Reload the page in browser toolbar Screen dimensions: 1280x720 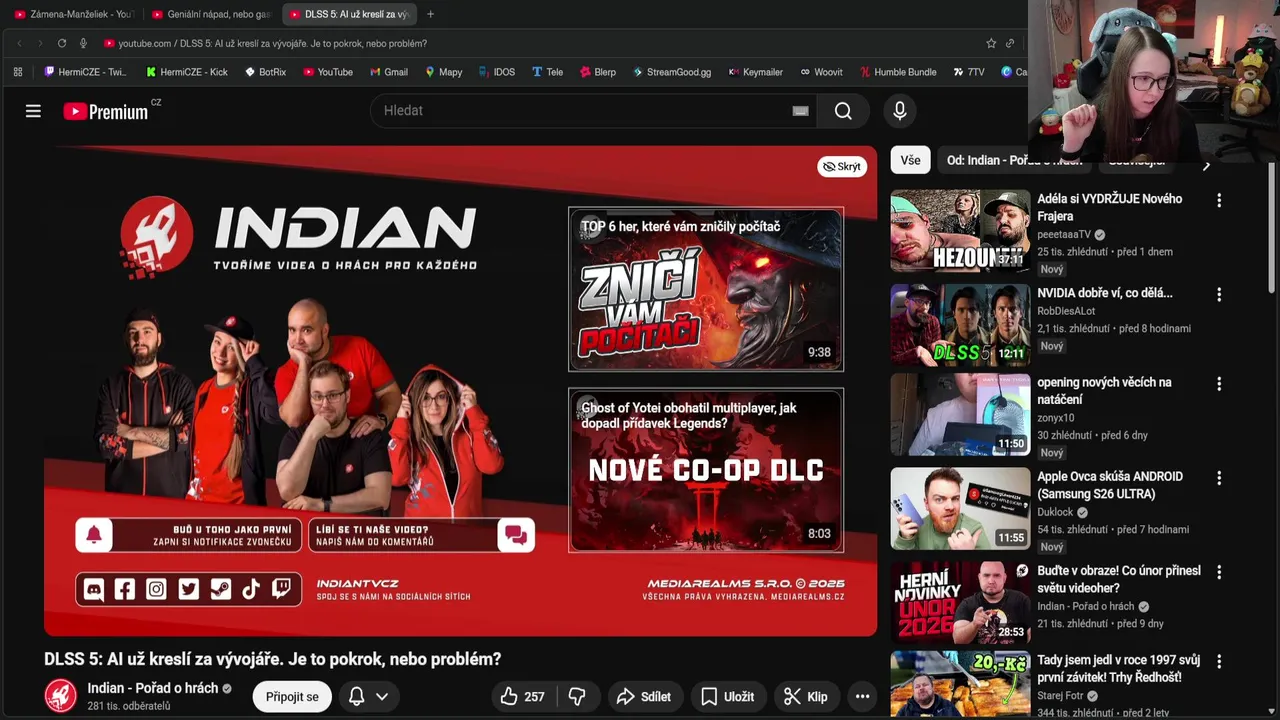62,43
